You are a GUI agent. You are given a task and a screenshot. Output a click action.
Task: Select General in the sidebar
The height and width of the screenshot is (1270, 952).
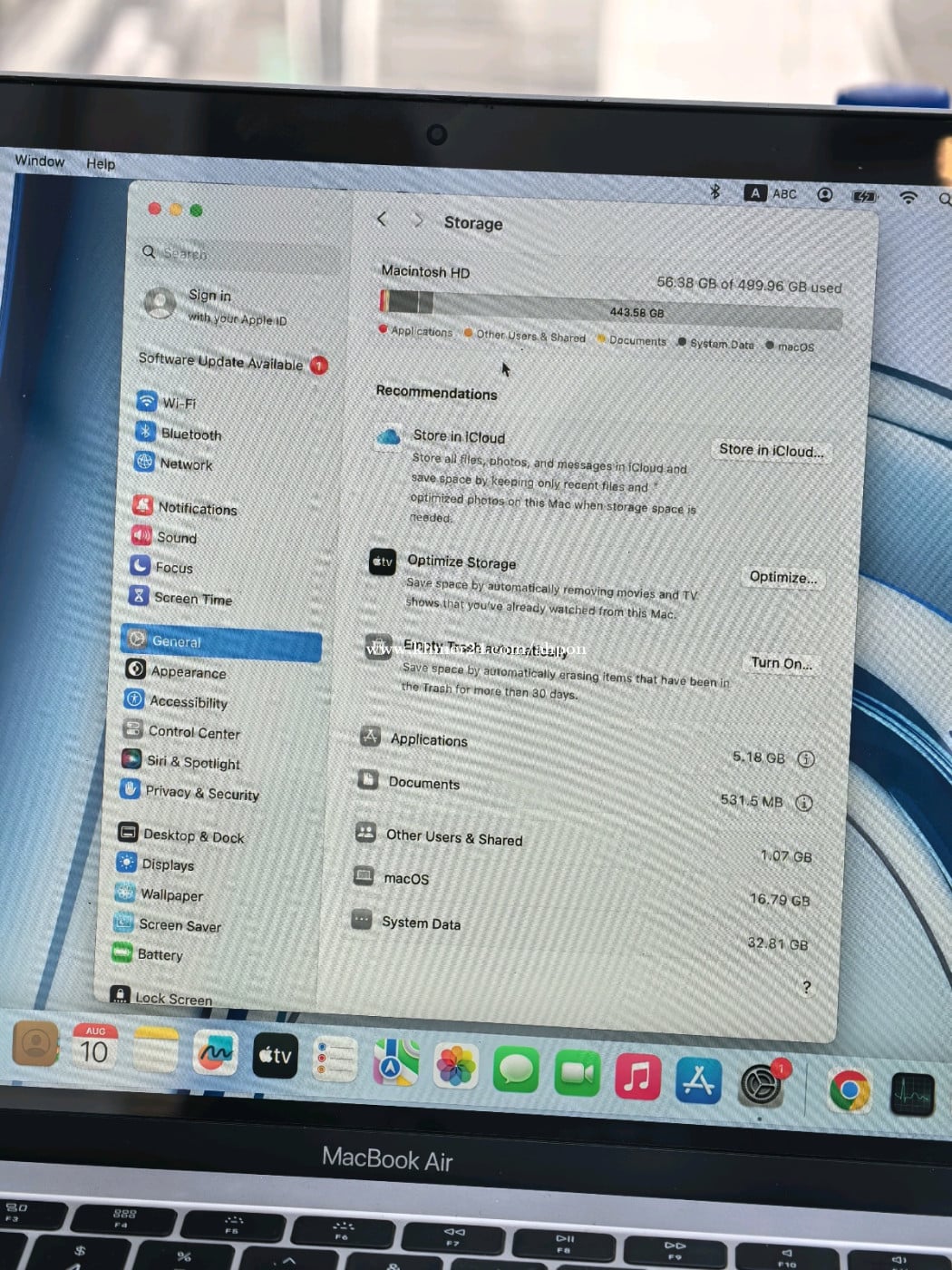point(221,641)
